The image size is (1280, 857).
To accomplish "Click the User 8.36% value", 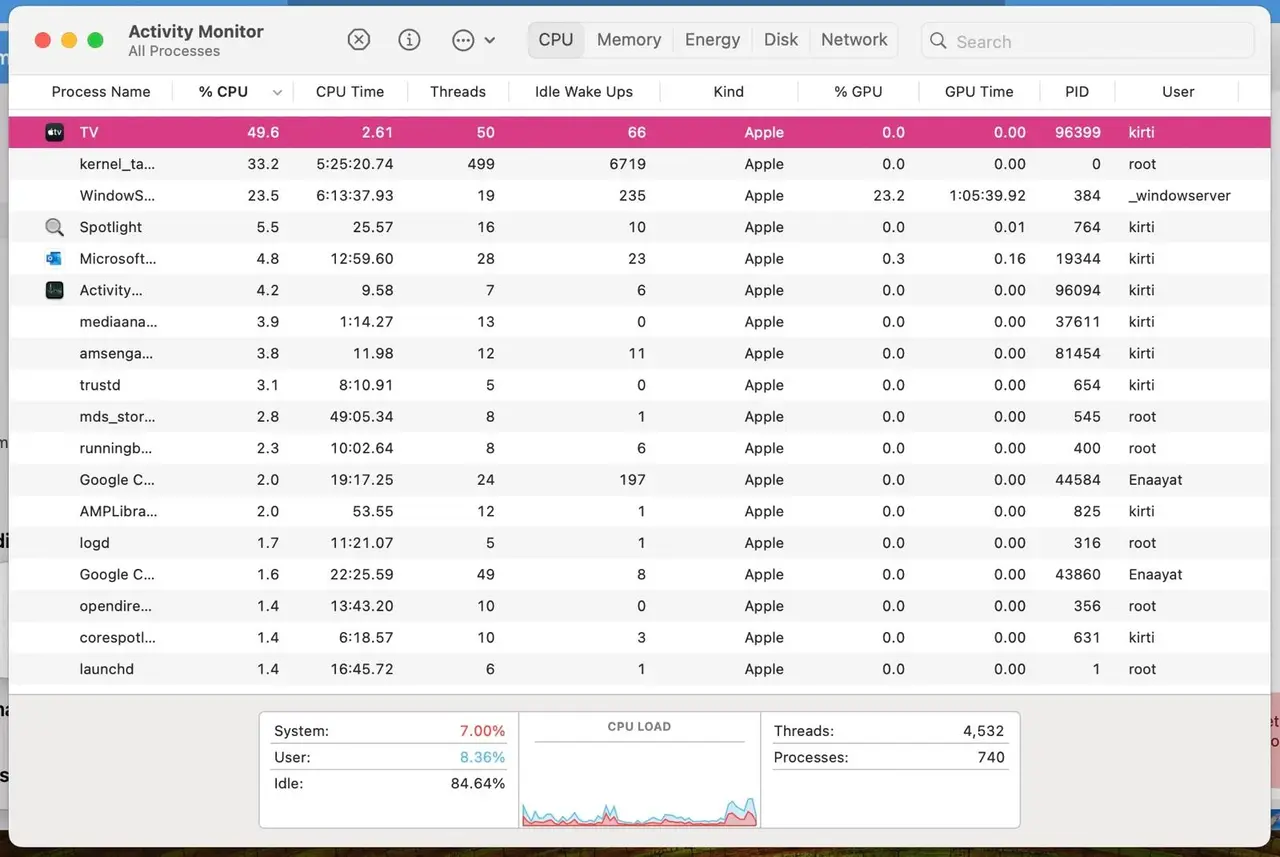I will coord(482,757).
